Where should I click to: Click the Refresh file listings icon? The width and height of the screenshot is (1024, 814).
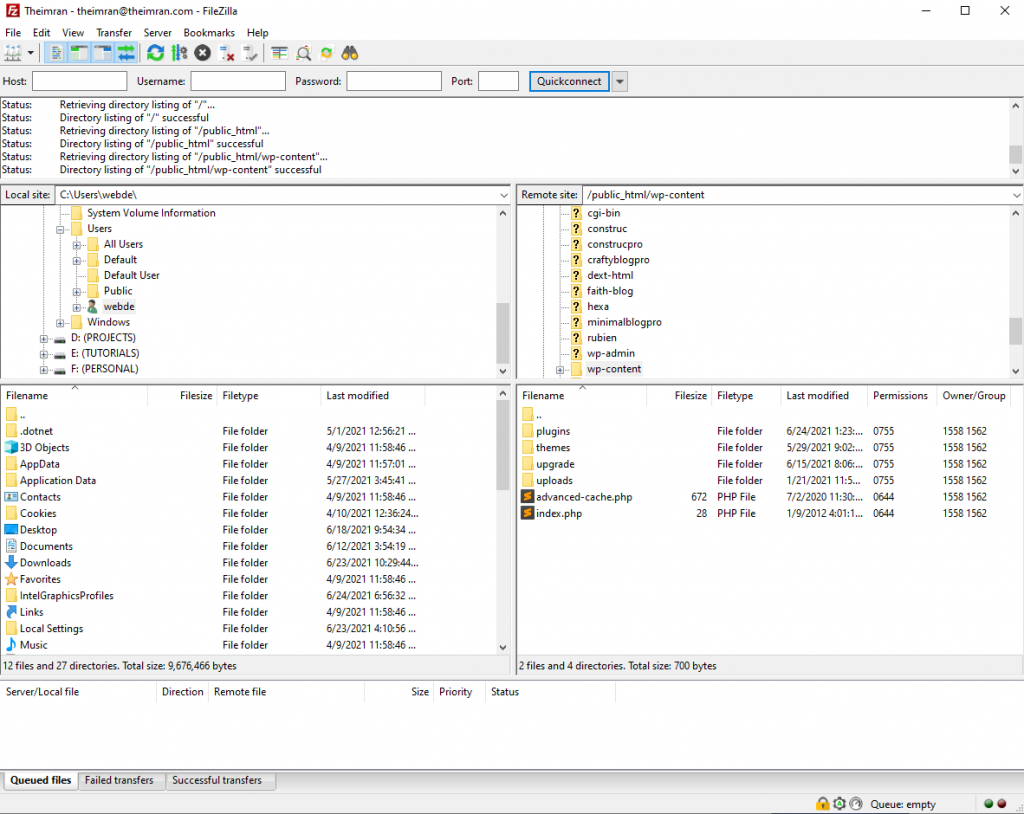155,53
